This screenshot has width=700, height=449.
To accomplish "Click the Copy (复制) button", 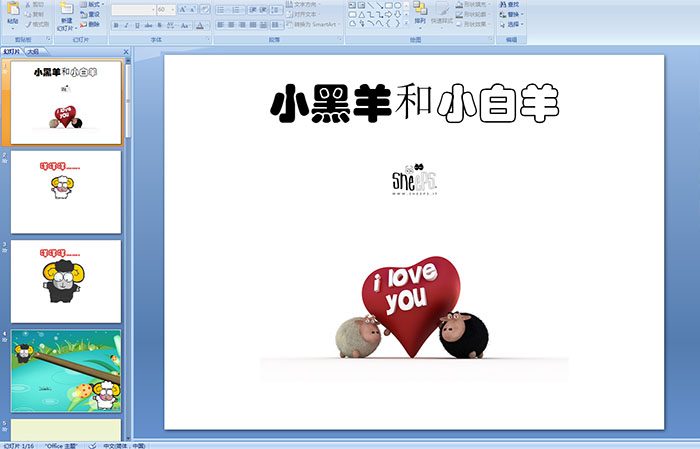I will coord(35,15).
